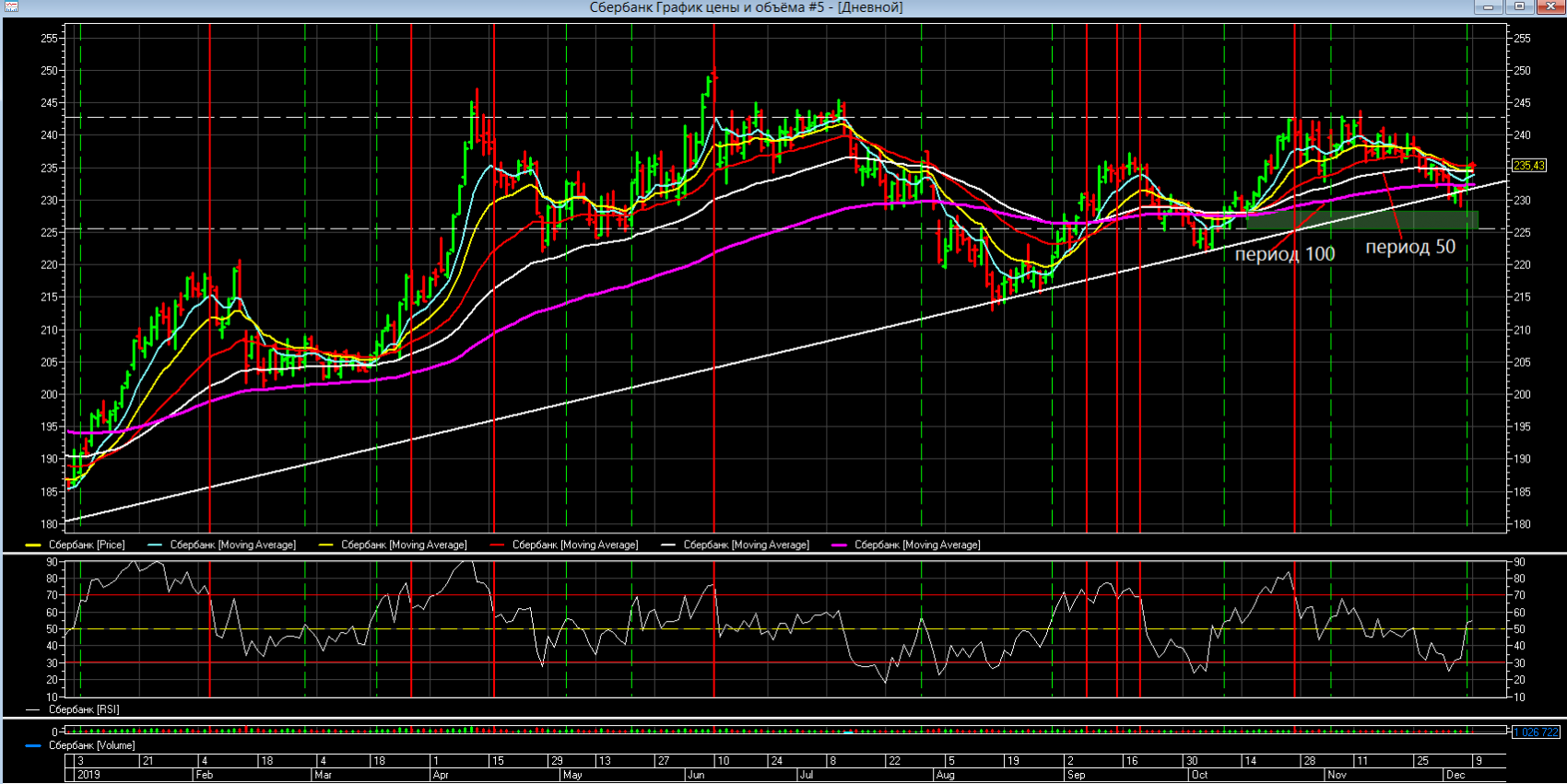
Task: Click the magenta Moving Average legend swatch
Action: [839, 545]
